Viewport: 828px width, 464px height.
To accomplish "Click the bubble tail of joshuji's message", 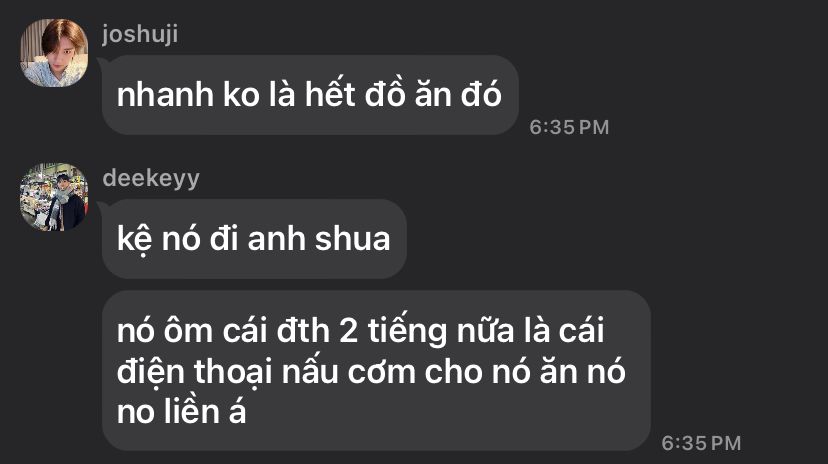I will [103, 61].
